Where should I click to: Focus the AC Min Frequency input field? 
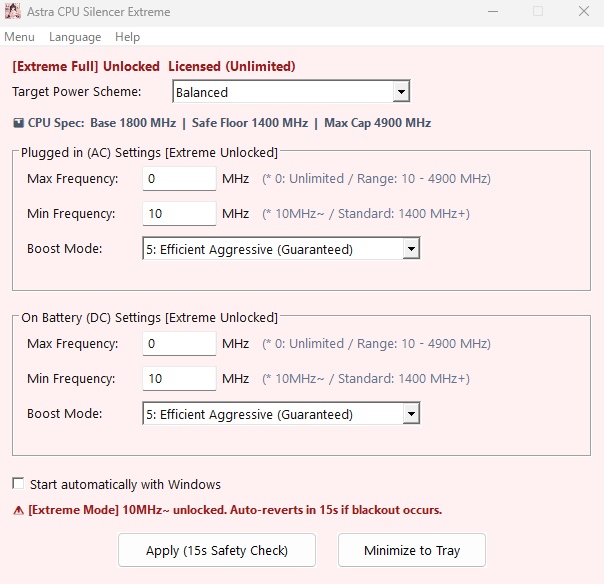[179, 213]
